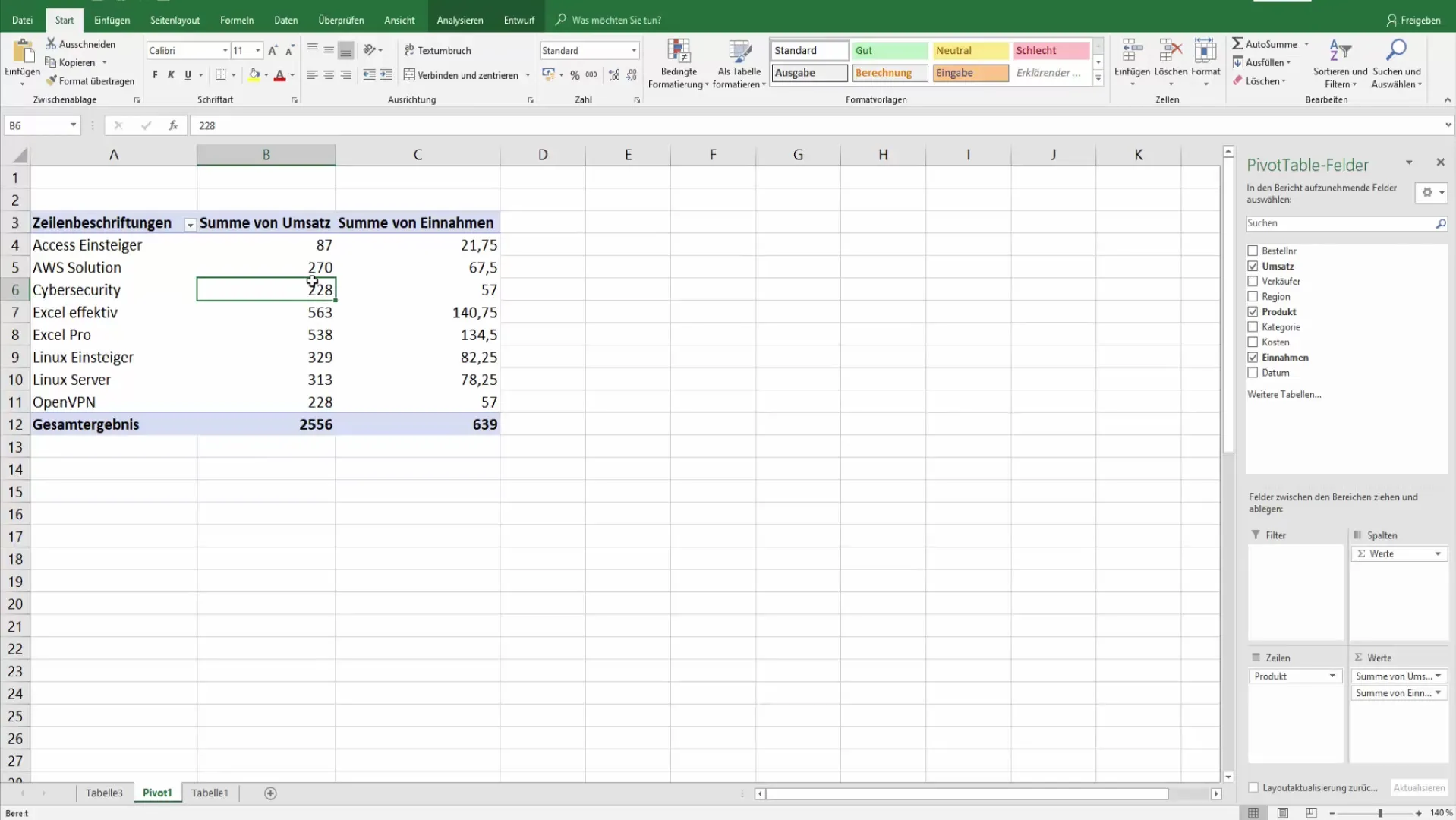Click zoom slider handle

tap(1380, 812)
